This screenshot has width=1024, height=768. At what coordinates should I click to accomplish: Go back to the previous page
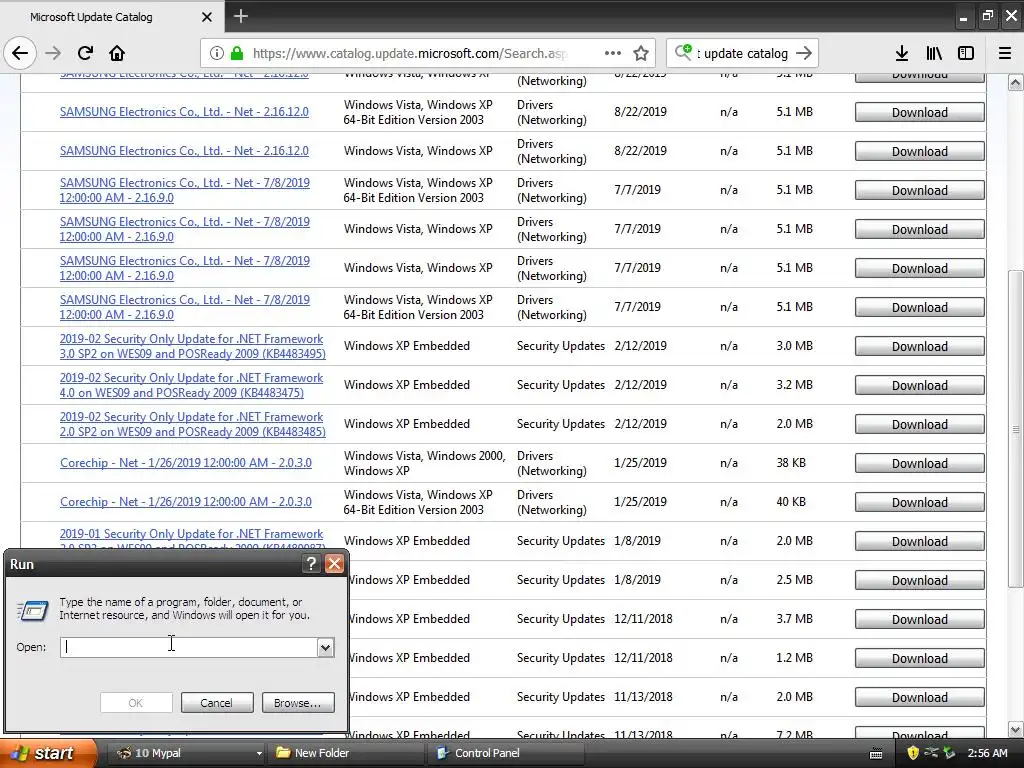[x=20, y=54]
